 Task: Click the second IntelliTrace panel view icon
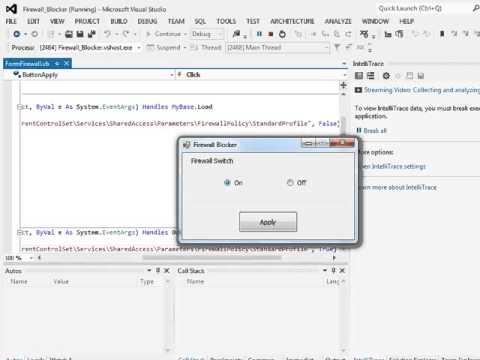pos(370,76)
